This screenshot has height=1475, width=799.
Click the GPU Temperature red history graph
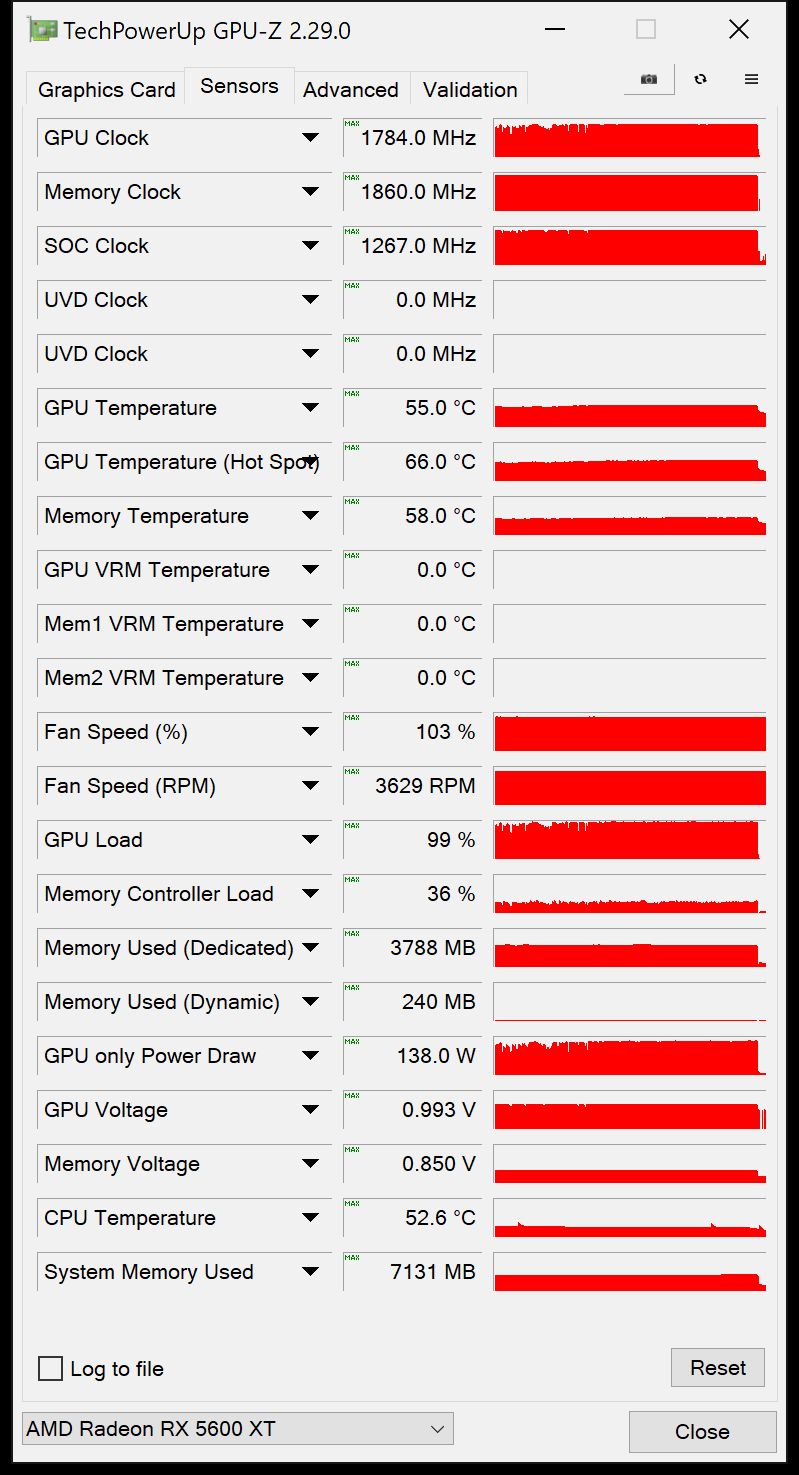click(630, 408)
